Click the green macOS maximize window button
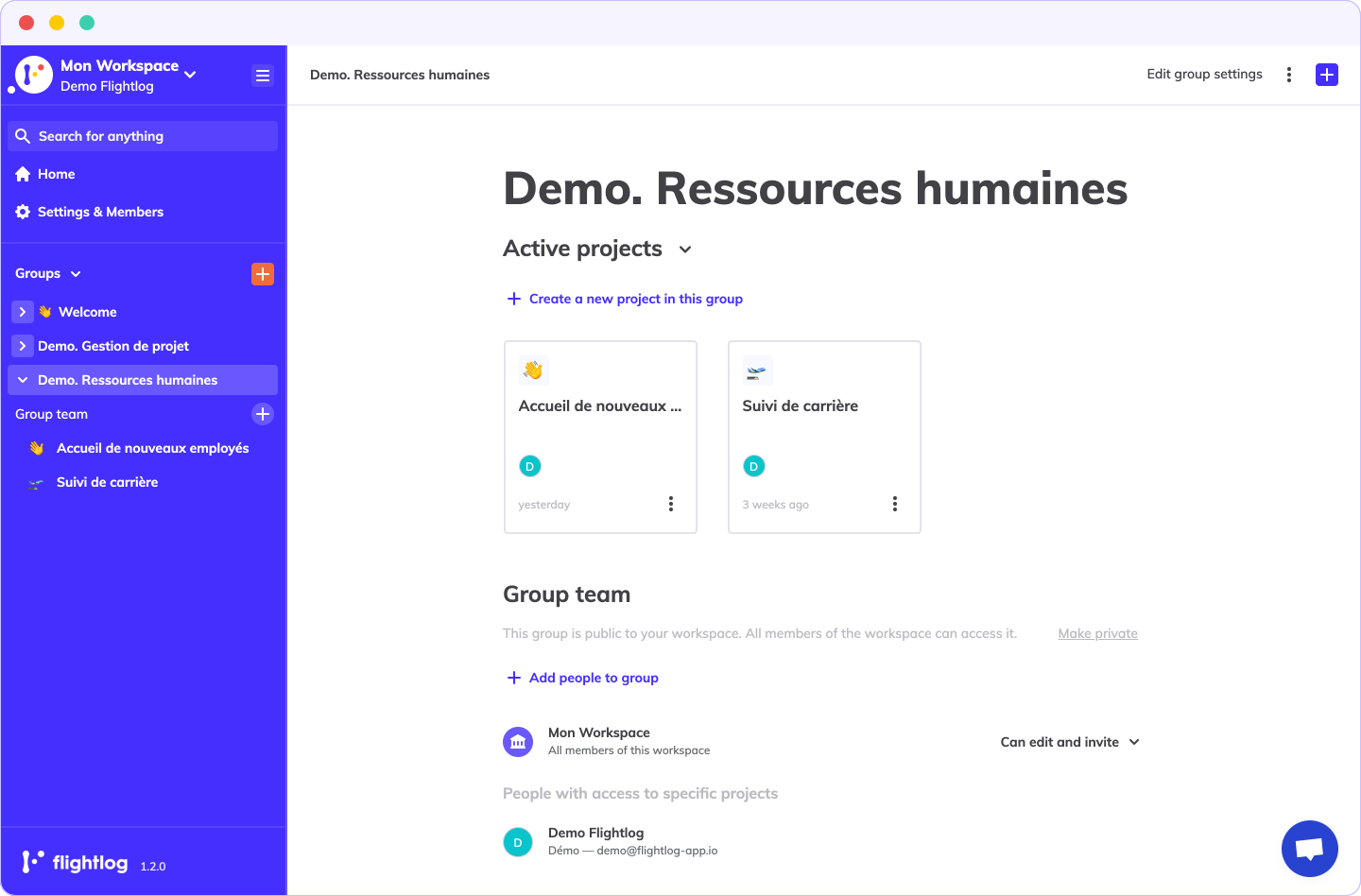This screenshot has height=896, width=1361. point(87,23)
